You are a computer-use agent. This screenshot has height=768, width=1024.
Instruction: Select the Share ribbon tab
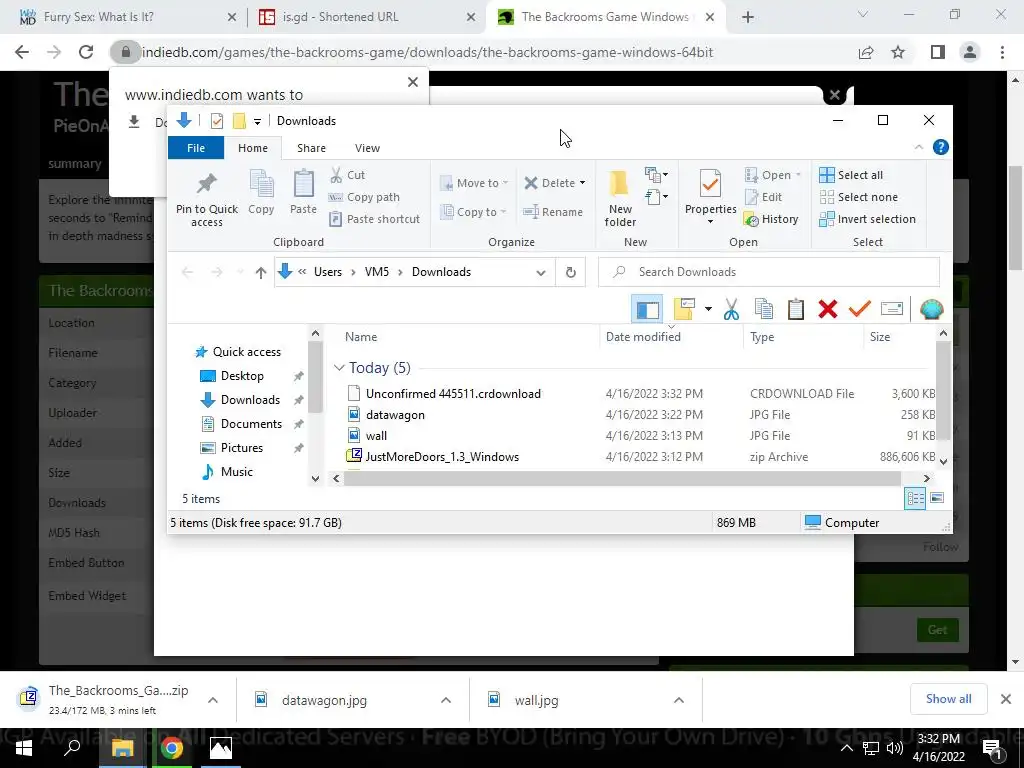coord(312,148)
